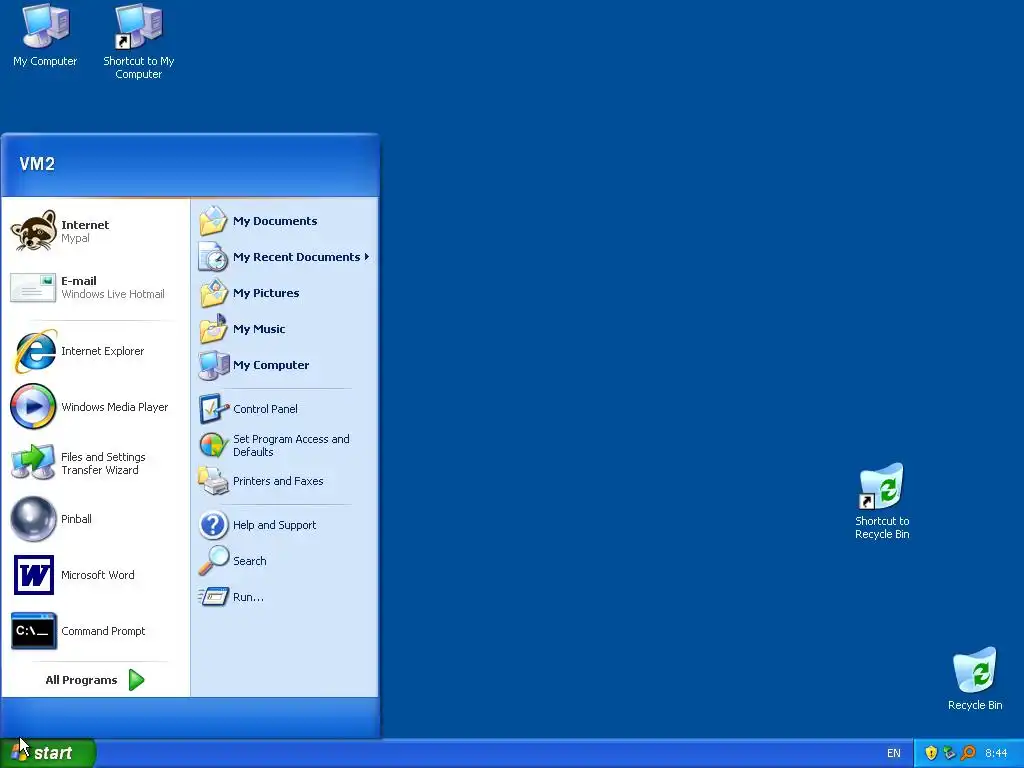Open the Command Prompt icon
Screen dimensions: 1024x768
pos(33,631)
